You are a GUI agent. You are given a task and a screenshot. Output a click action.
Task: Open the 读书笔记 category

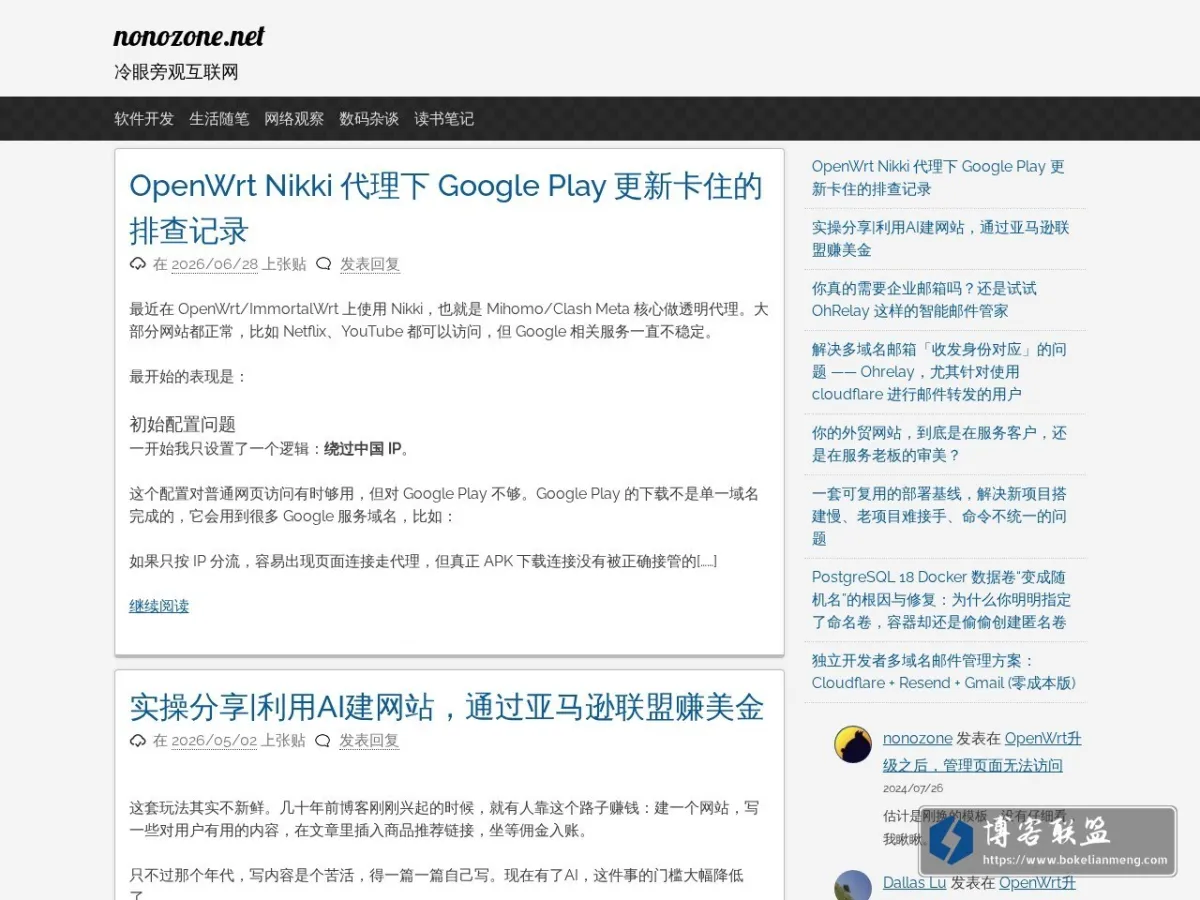[444, 119]
